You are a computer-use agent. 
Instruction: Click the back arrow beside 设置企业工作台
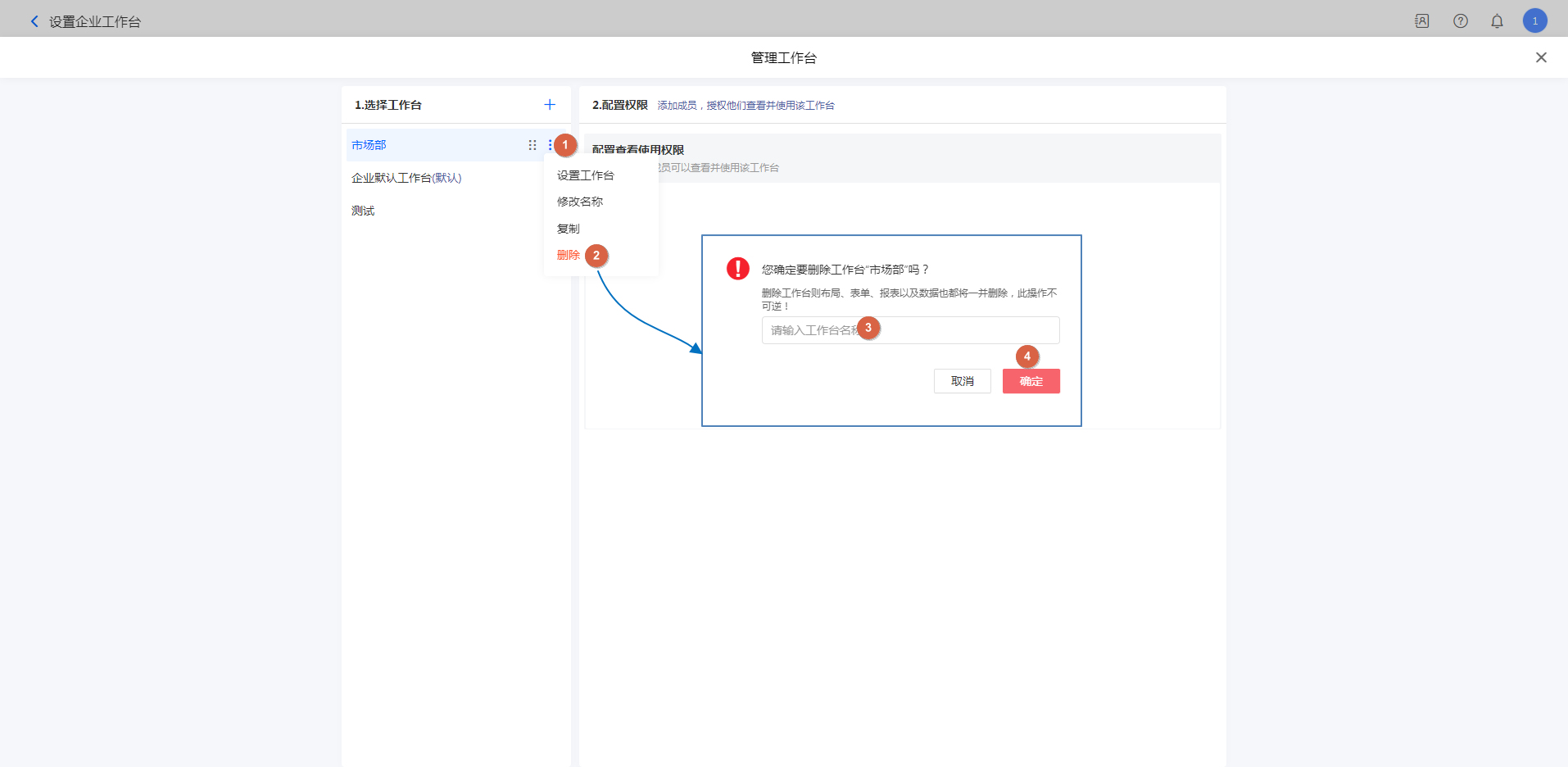pyautogui.click(x=34, y=21)
